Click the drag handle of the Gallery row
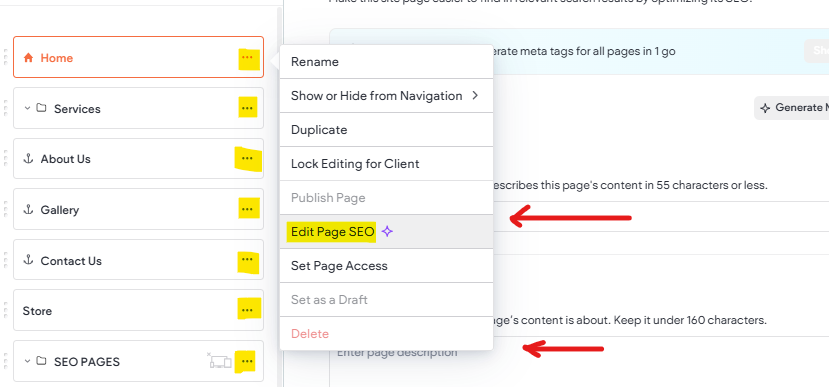The width and height of the screenshot is (829, 387). (5, 209)
